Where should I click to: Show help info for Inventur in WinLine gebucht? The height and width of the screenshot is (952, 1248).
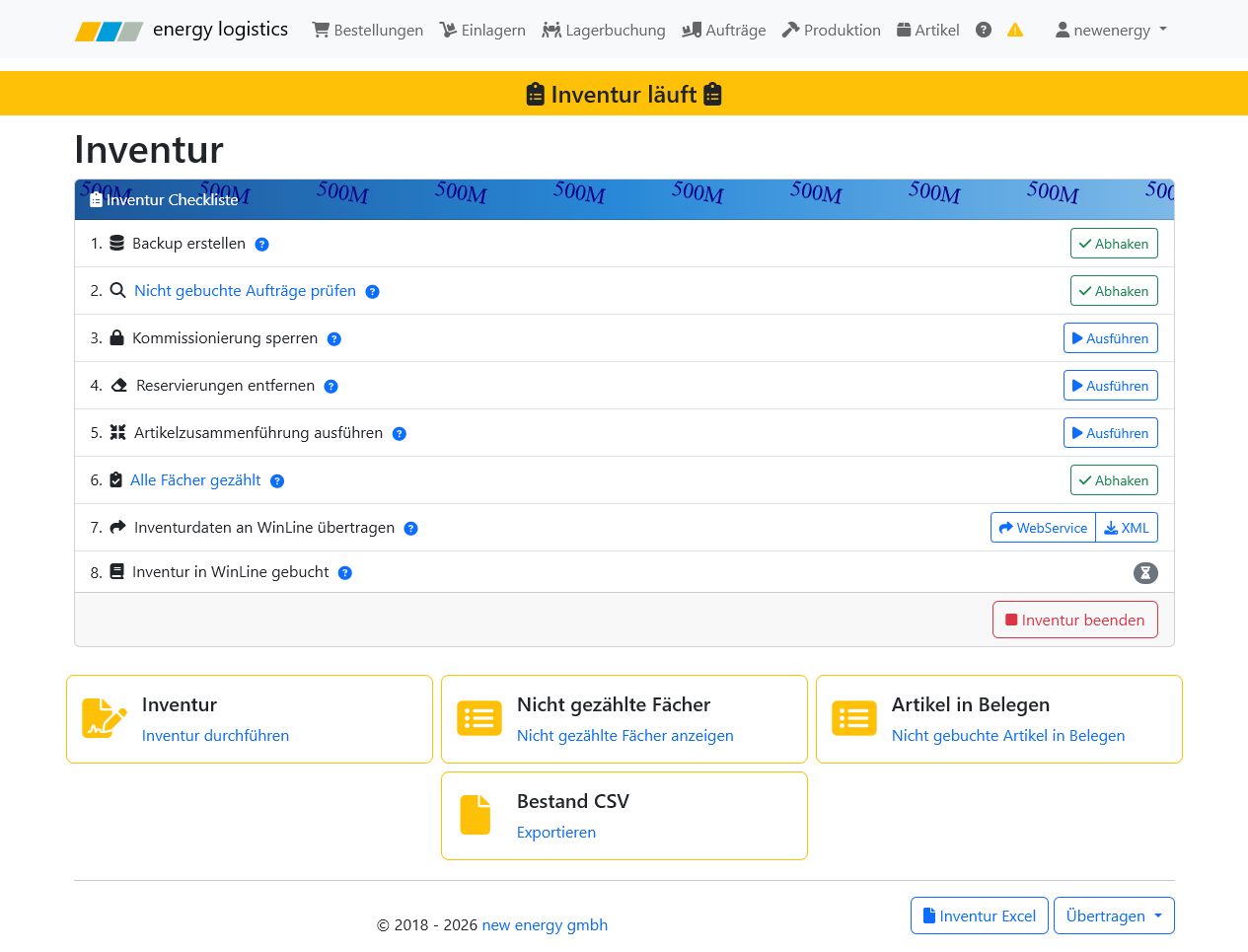(345, 572)
